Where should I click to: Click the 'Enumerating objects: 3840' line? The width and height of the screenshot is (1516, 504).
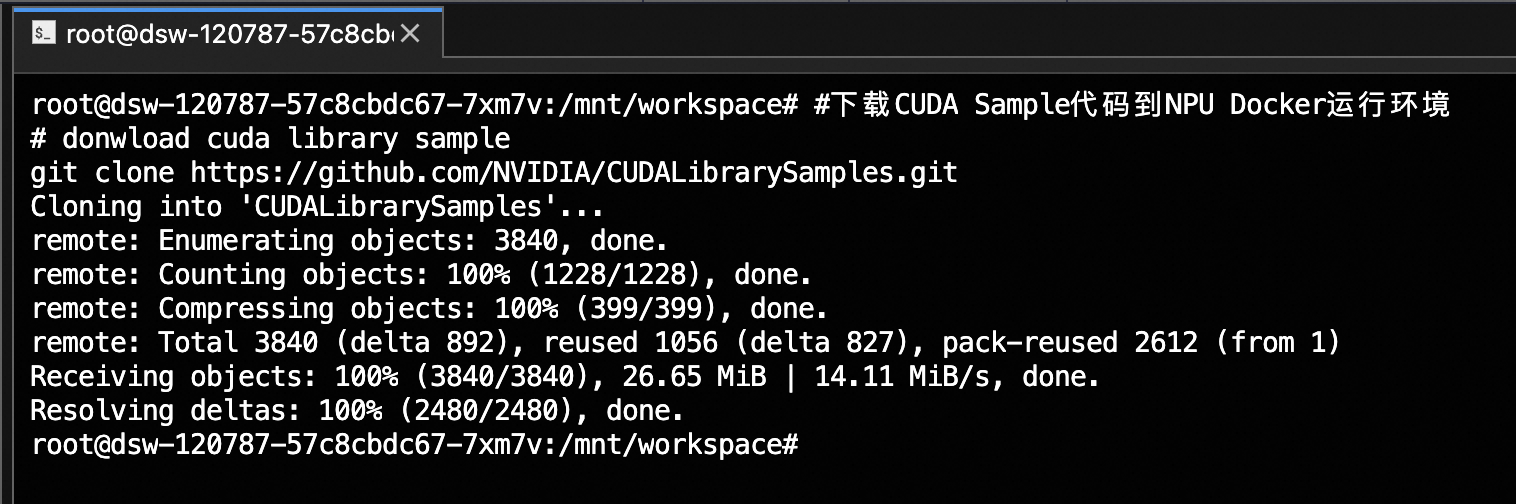click(349, 241)
